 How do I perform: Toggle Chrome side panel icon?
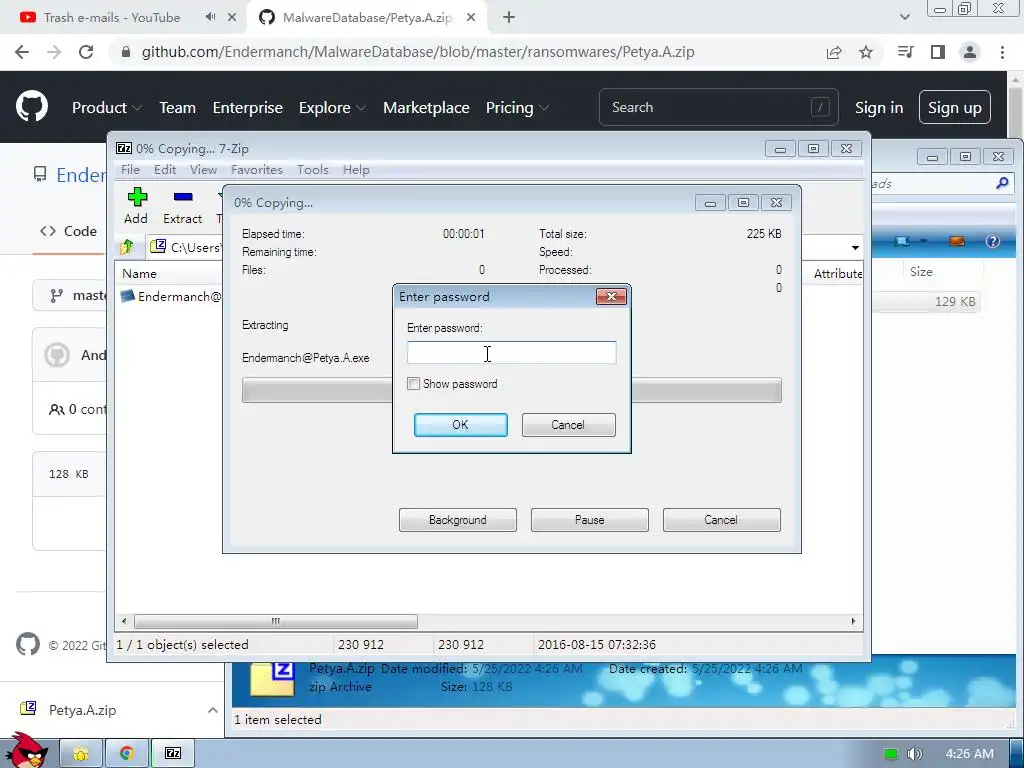(x=938, y=52)
